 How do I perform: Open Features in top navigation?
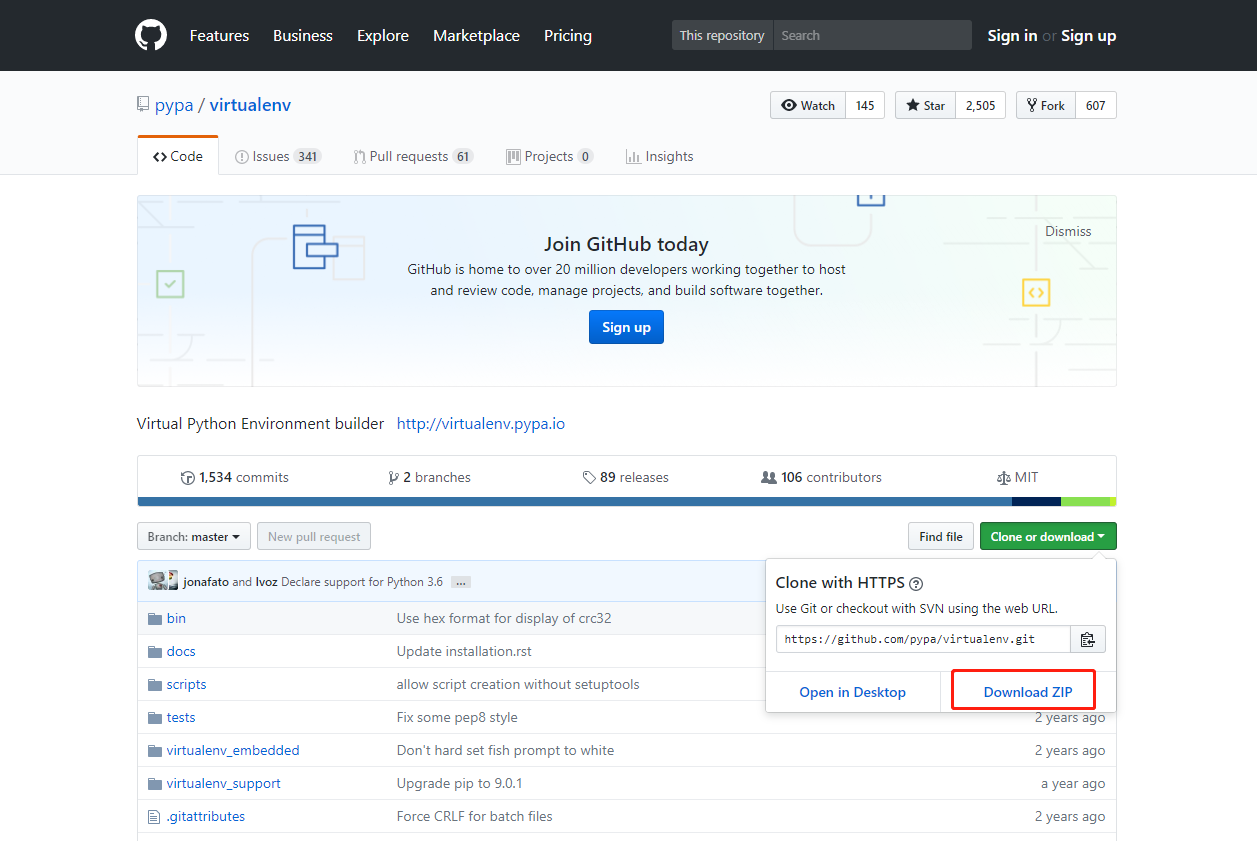pyautogui.click(x=219, y=36)
